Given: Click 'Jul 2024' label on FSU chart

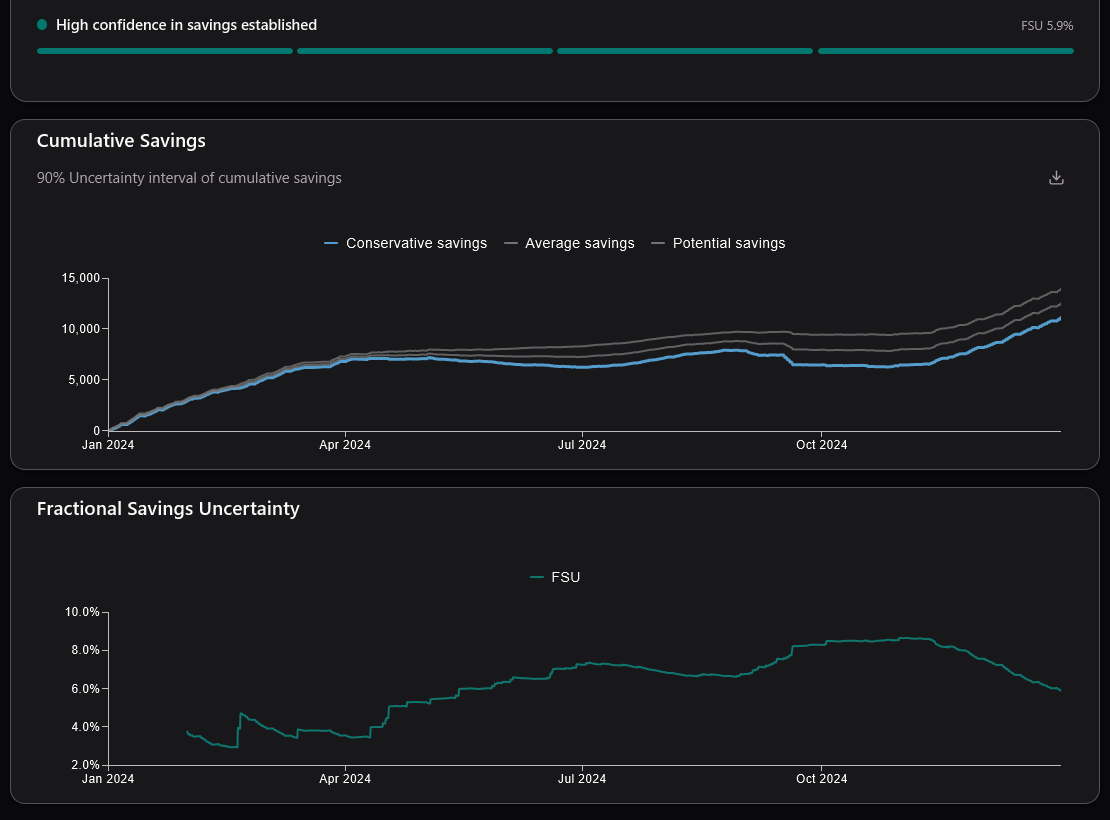Looking at the screenshot, I should pyautogui.click(x=582, y=778).
